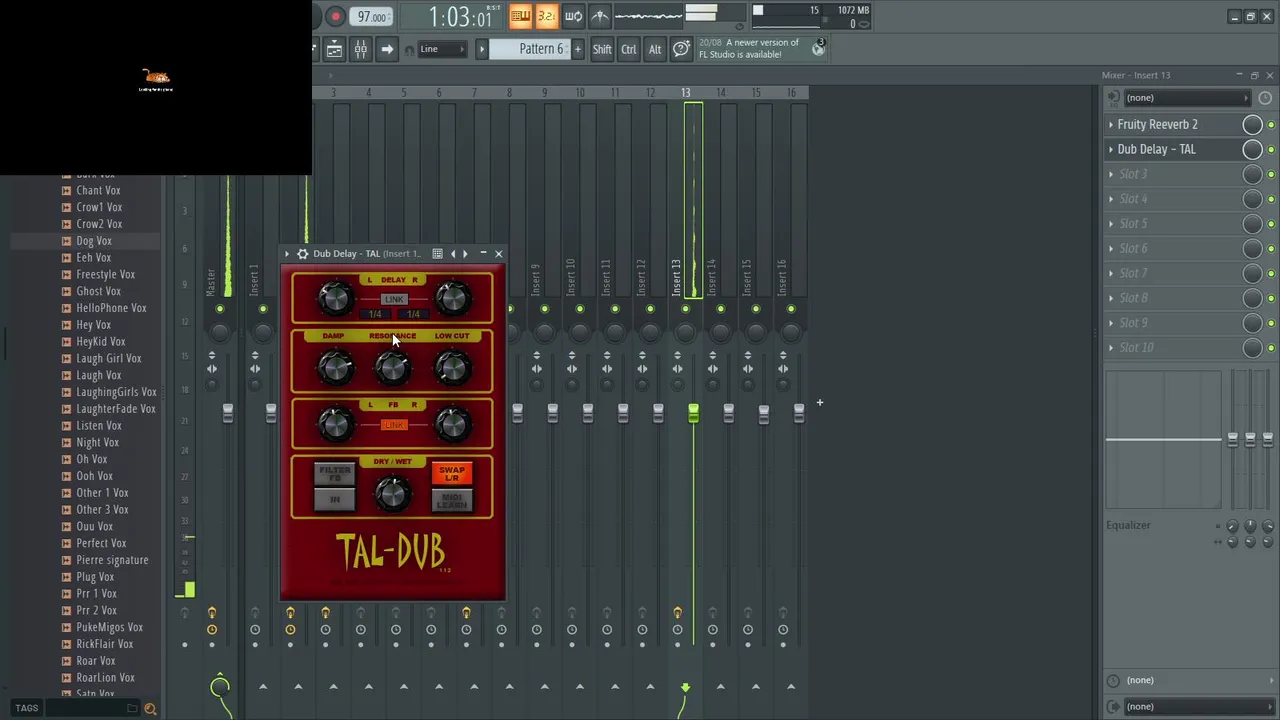This screenshot has width=1280, height=720.
Task: Open Dub Delay plugin options arrow menu
Action: coord(287,254)
